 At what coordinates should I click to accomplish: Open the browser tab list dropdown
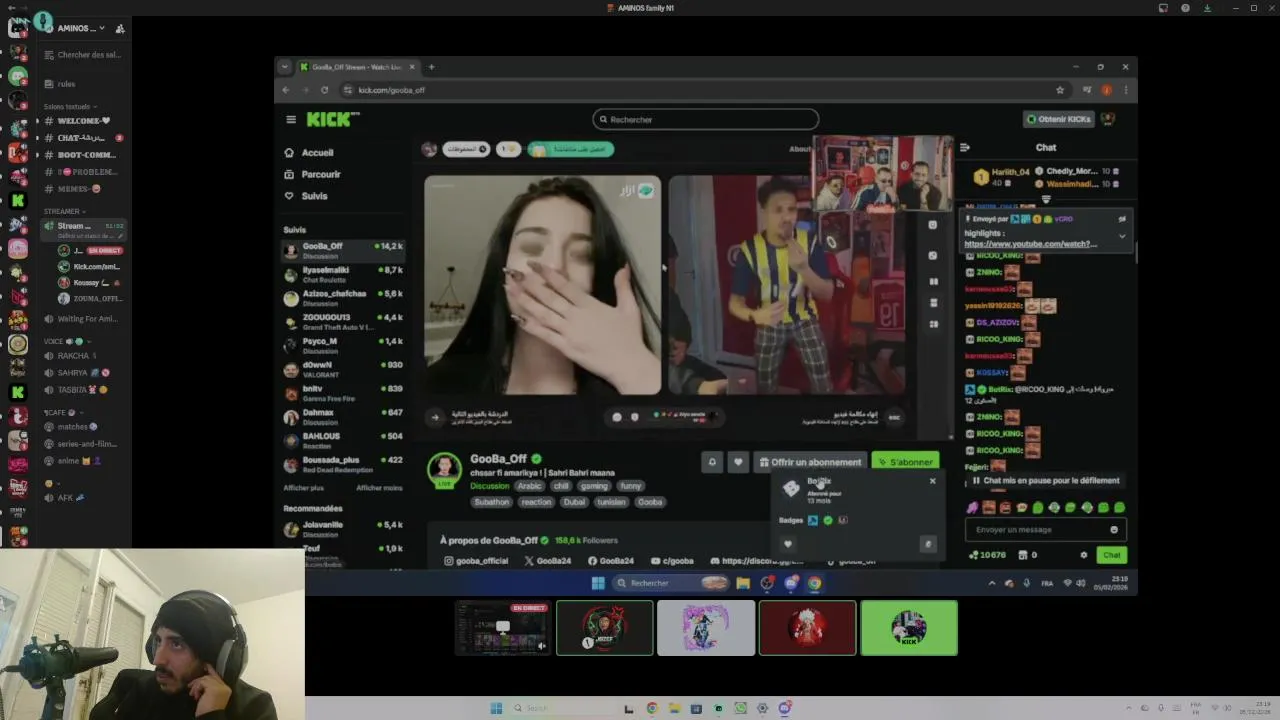(285, 67)
